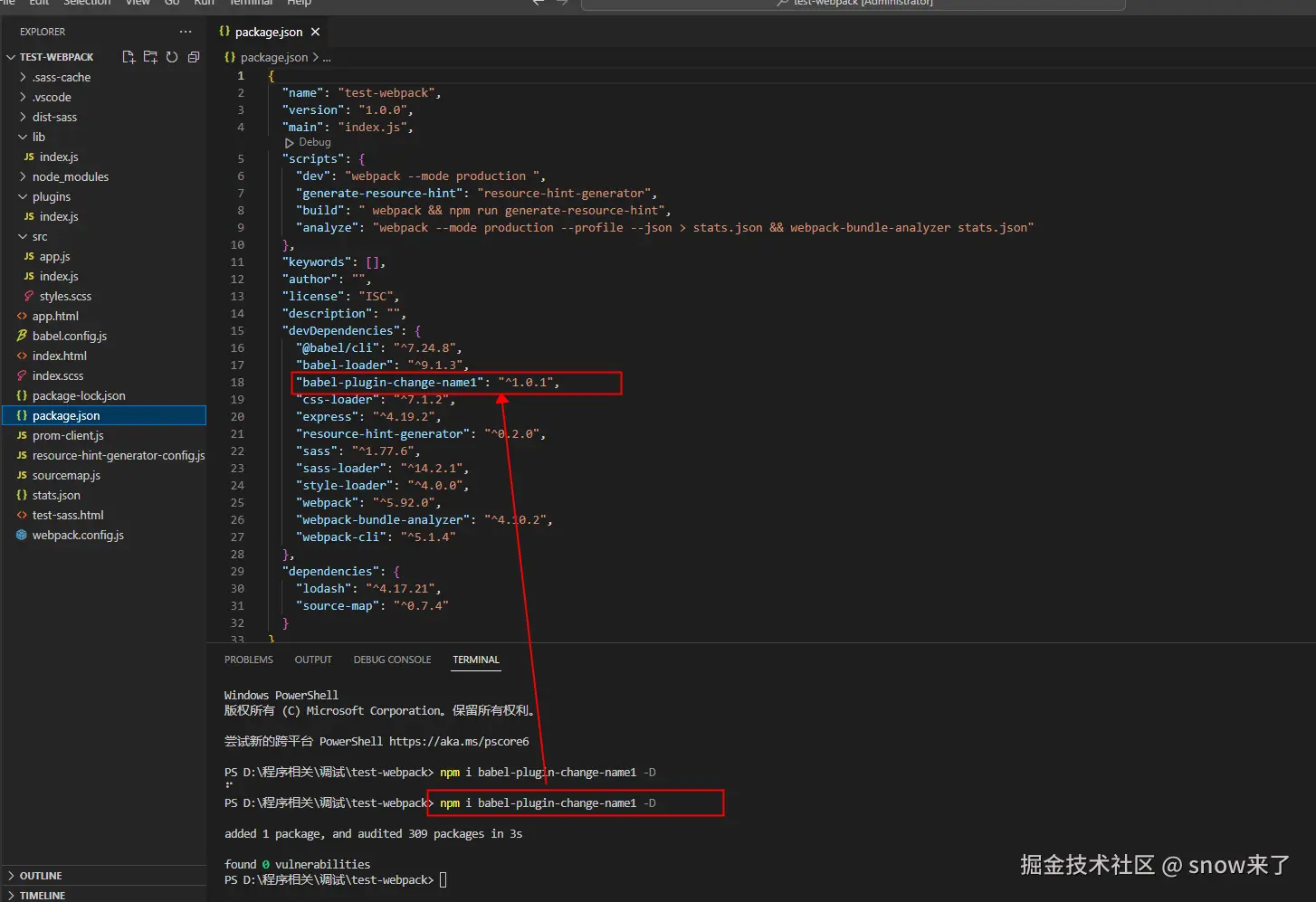Screen dimensions: 1316x902
Task: Click line number 18 in the gutter
Action: pos(237,382)
